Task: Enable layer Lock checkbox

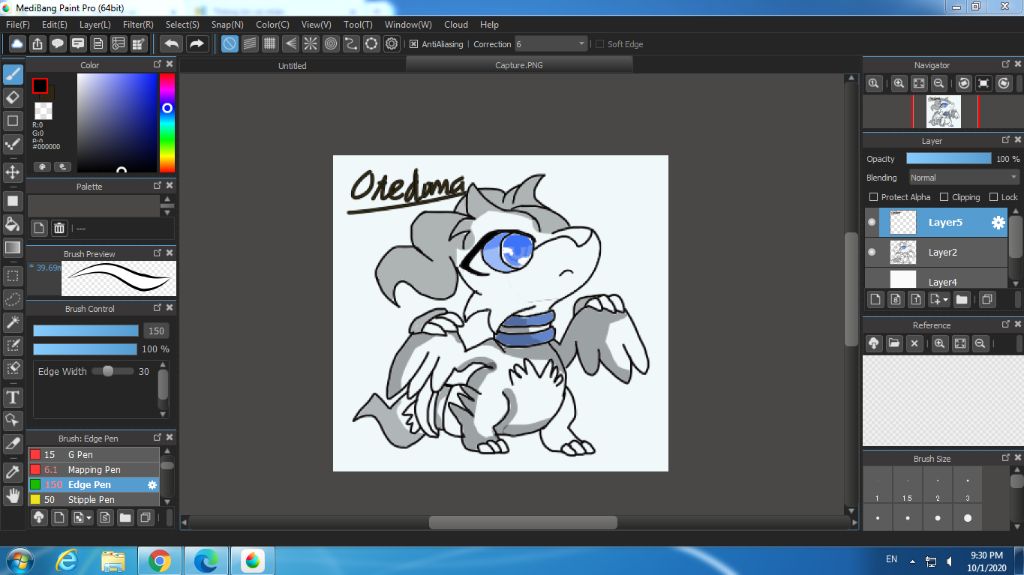Action: (x=993, y=197)
